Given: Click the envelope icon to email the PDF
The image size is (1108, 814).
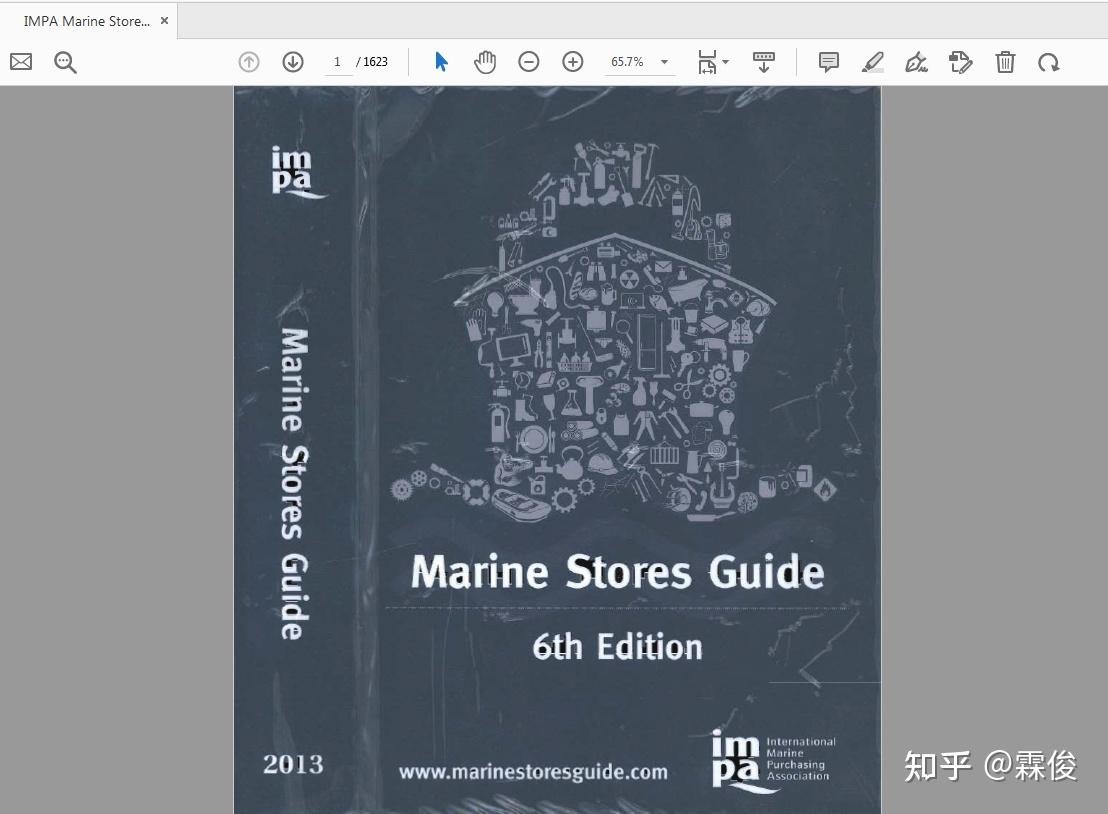Looking at the screenshot, I should pyautogui.click(x=20, y=61).
